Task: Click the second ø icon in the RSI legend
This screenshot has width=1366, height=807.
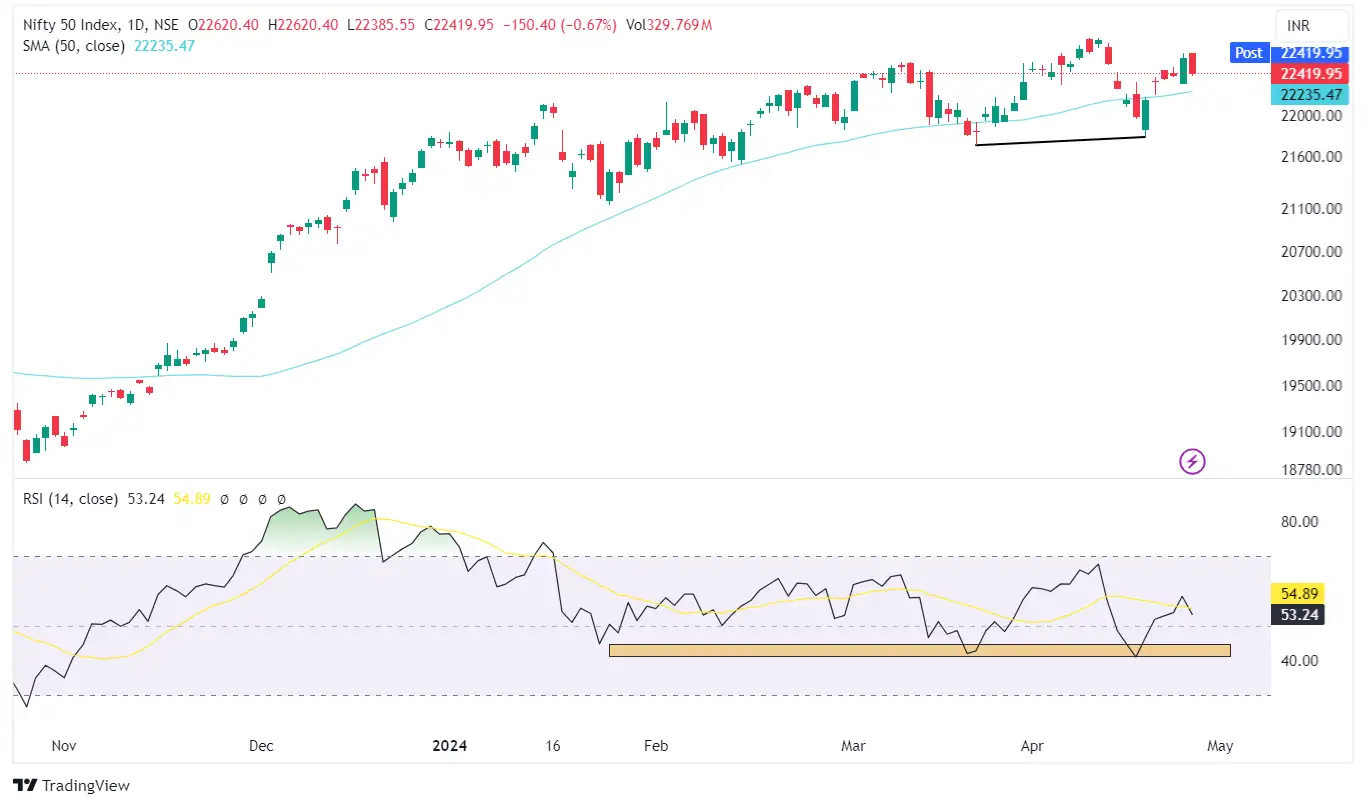Action: point(242,498)
